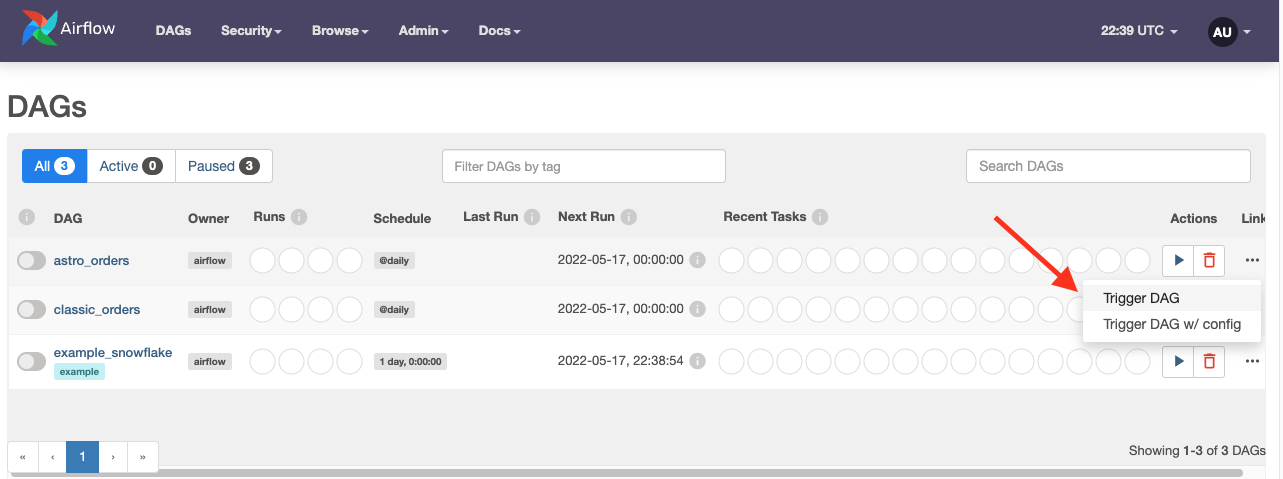The image size is (1283, 479).
Task: Expand the Security dropdown menu
Action: click(251, 31)
